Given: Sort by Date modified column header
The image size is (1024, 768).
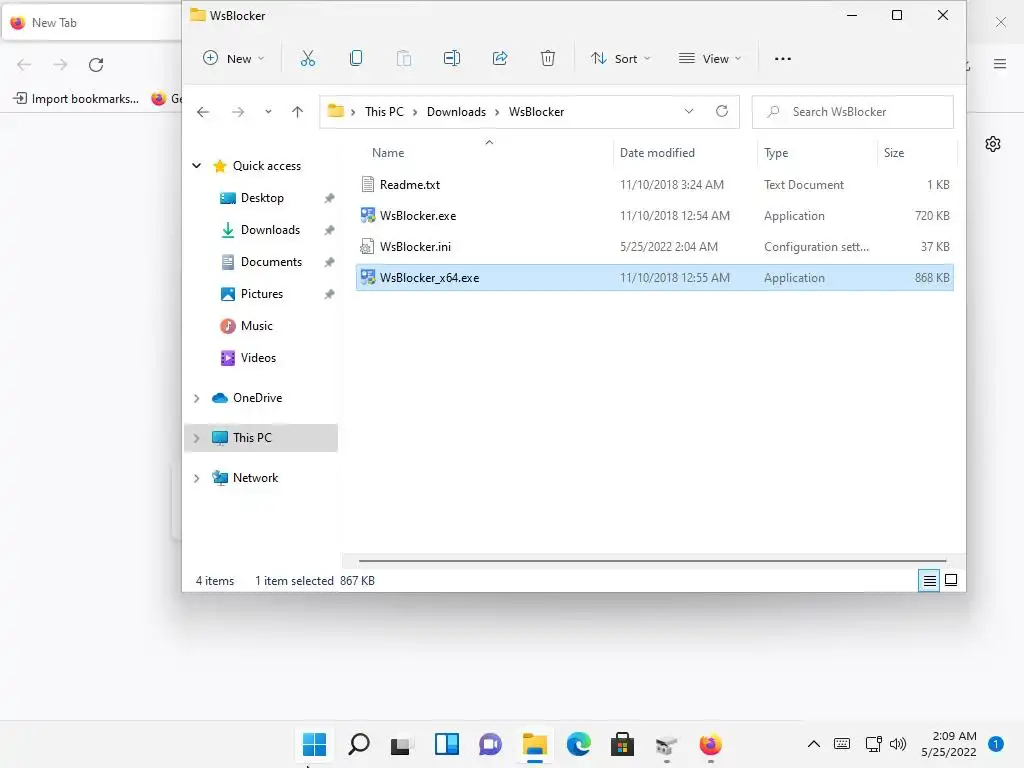Looking at the screenshot, I should point(657,153).
